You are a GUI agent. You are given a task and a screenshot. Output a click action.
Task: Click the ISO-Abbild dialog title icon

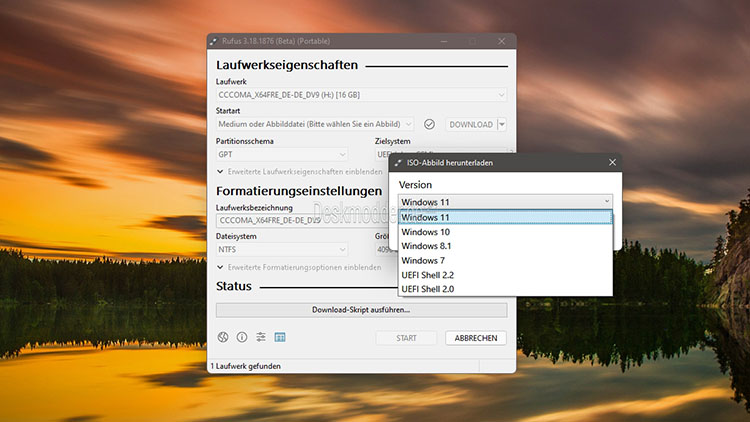click(x=398, y=163)
